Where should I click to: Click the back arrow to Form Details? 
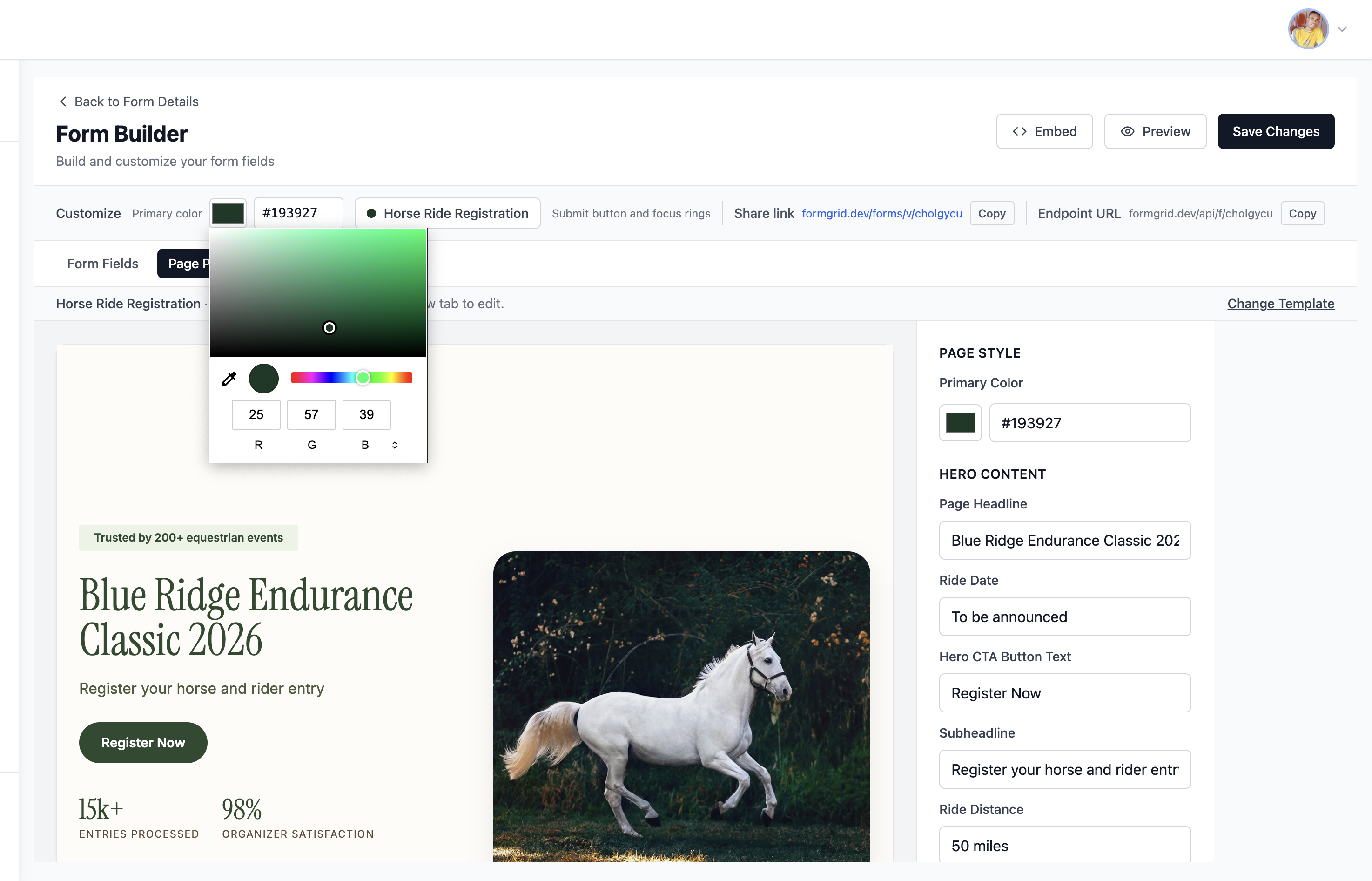63,101
